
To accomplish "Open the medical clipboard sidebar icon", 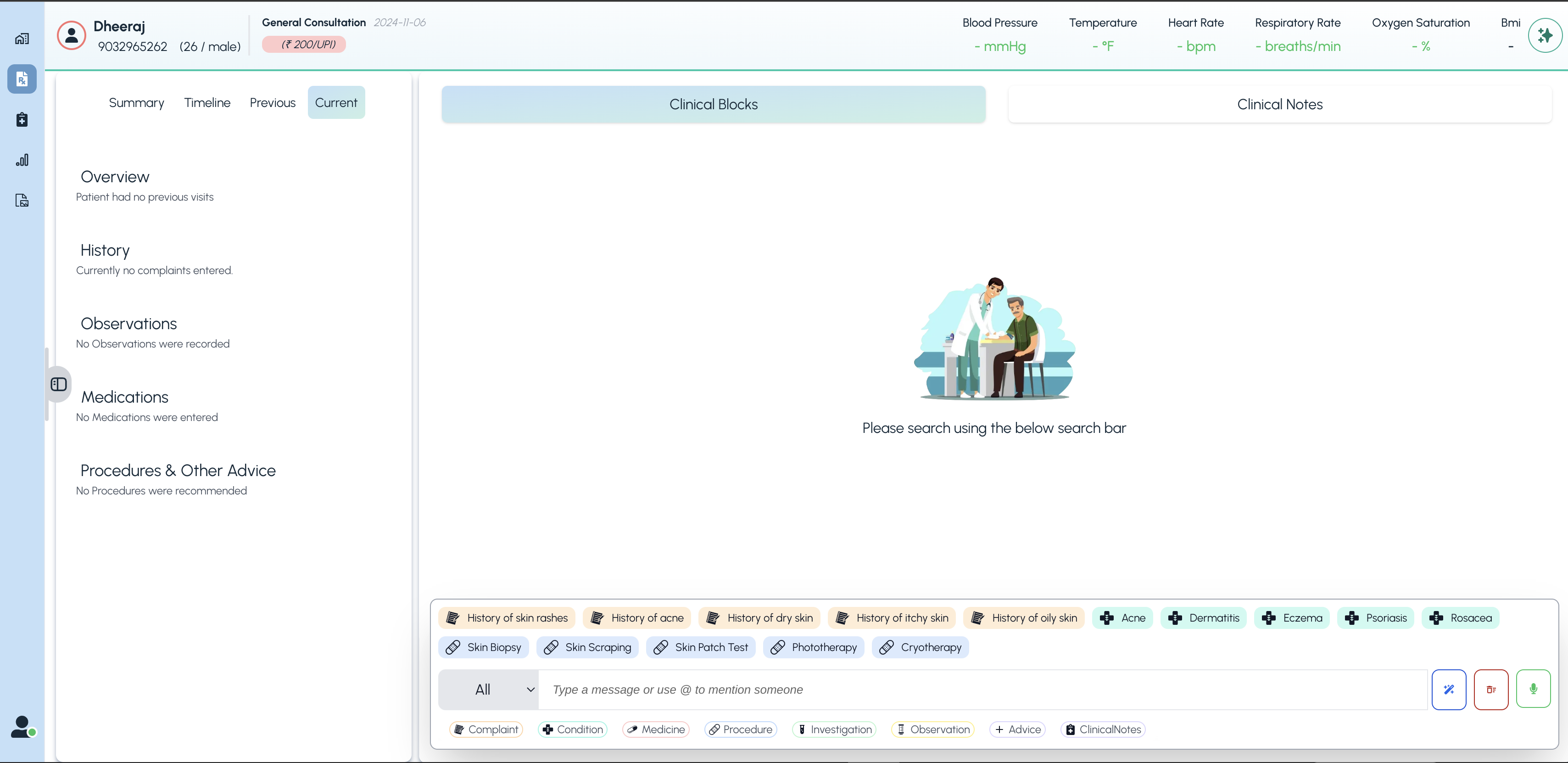I will [x=22, y=119].
